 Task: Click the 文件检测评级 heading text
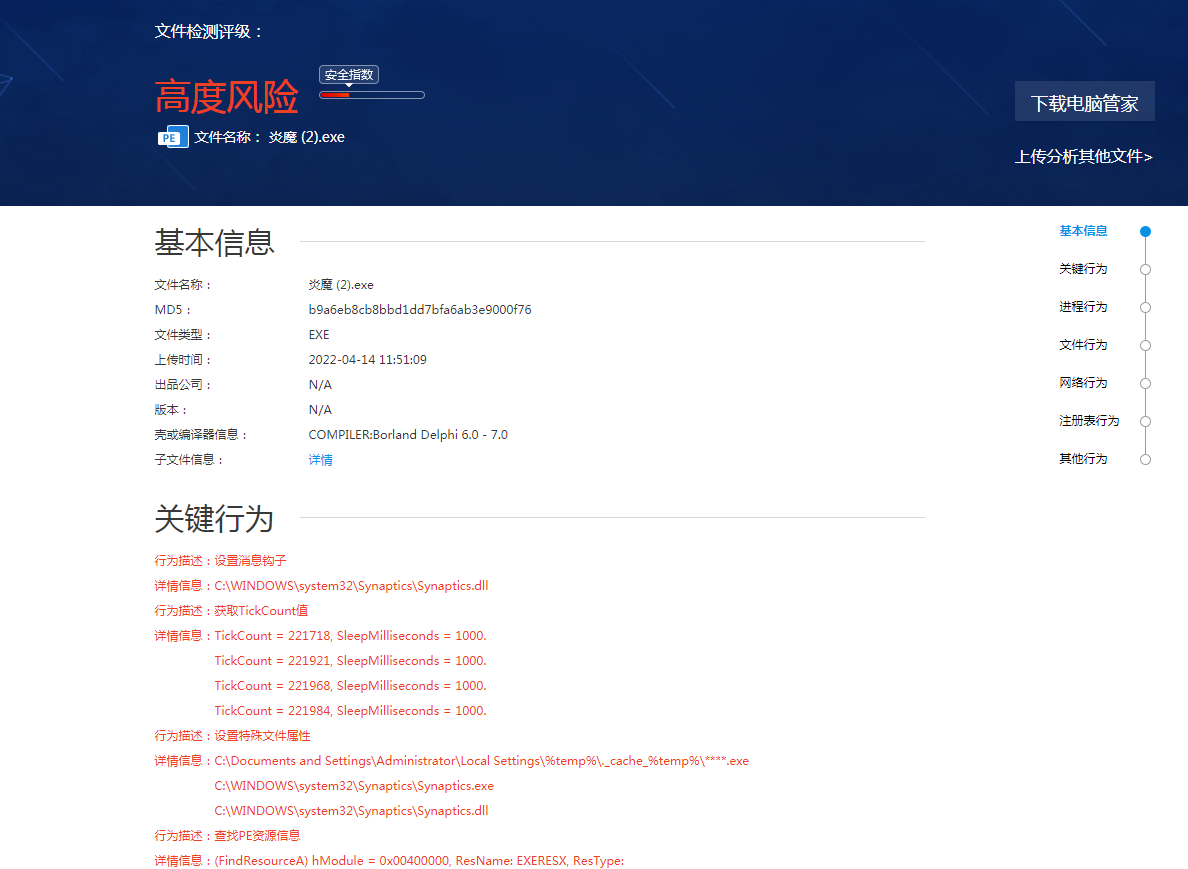click(208, 32)
